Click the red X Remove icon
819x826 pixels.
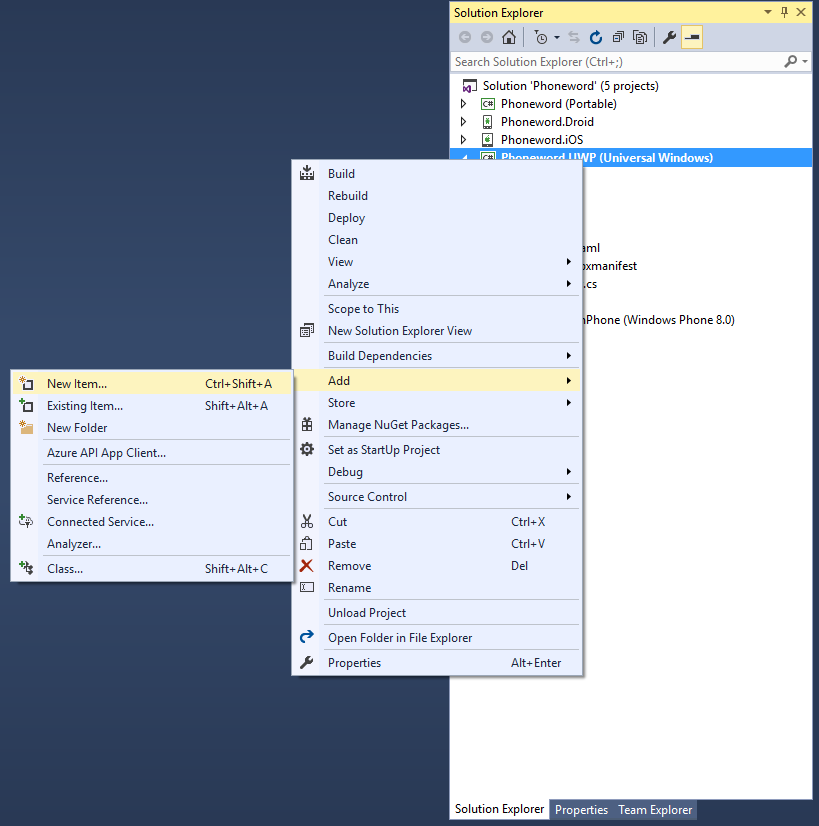pos(307,566)
